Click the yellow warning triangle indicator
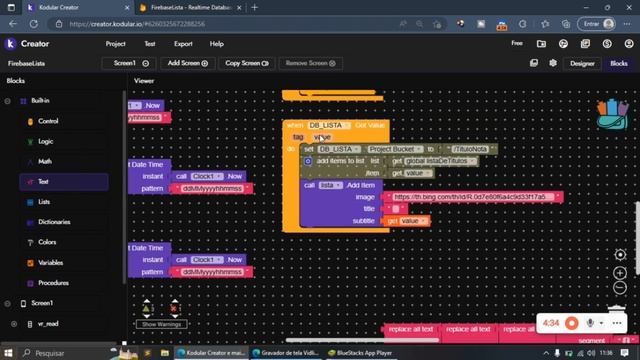The height and width of the screenshot is (360, 640). coord(146,309)
